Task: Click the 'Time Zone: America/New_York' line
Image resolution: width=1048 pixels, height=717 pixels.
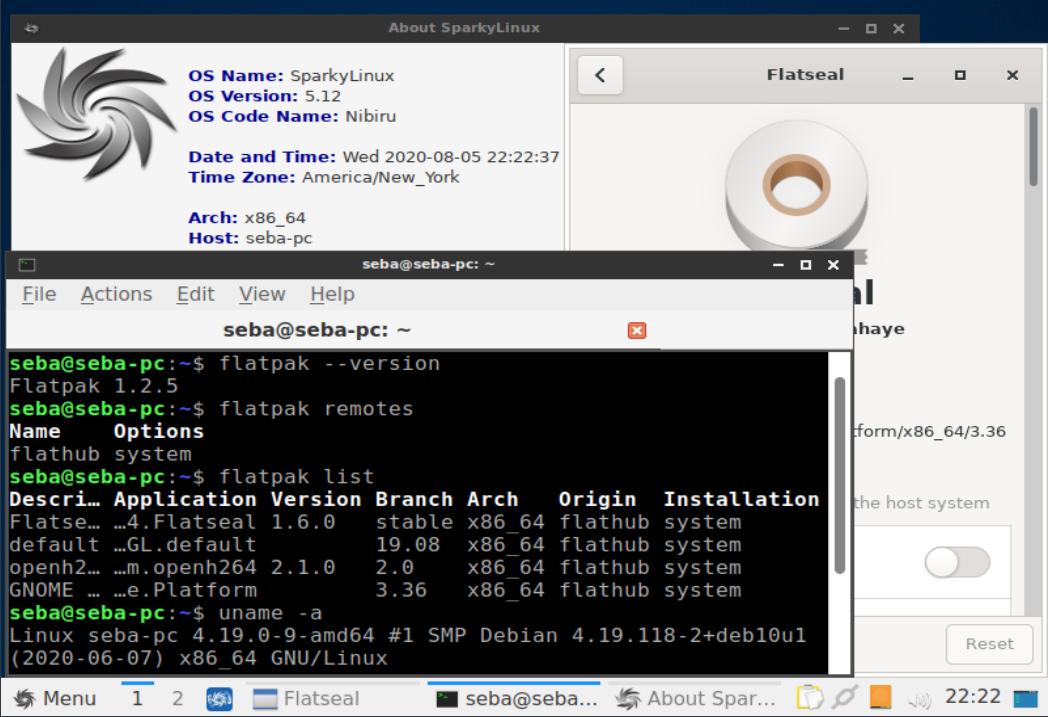Action: [x=323, y=177]
